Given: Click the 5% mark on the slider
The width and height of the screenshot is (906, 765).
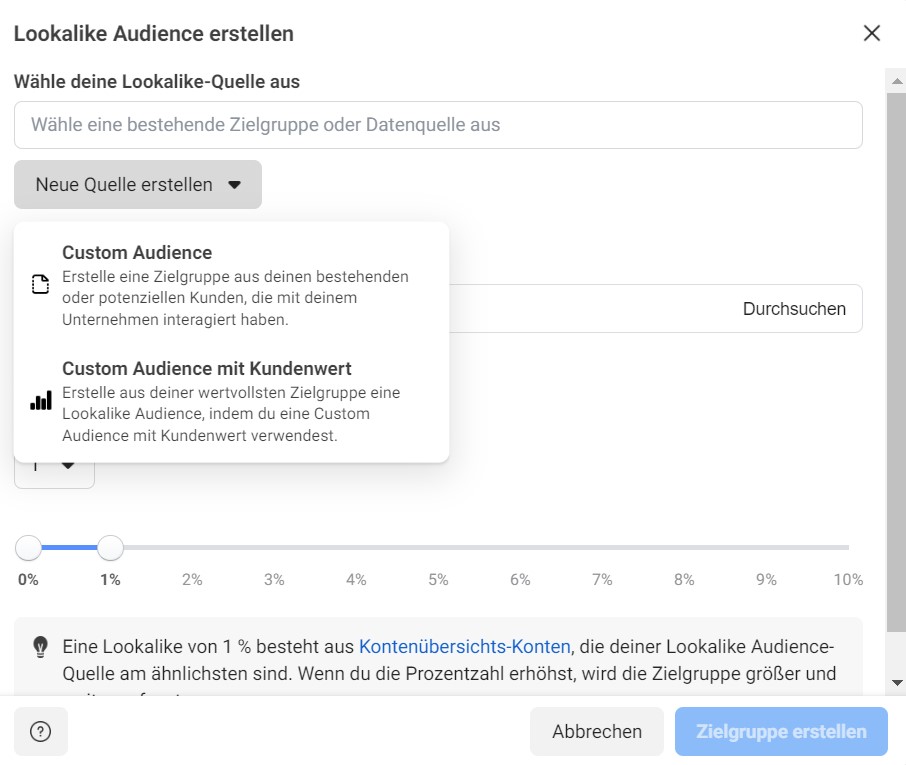Looking at the screenshot, I should pyautogui.click(x=437, y=547).
